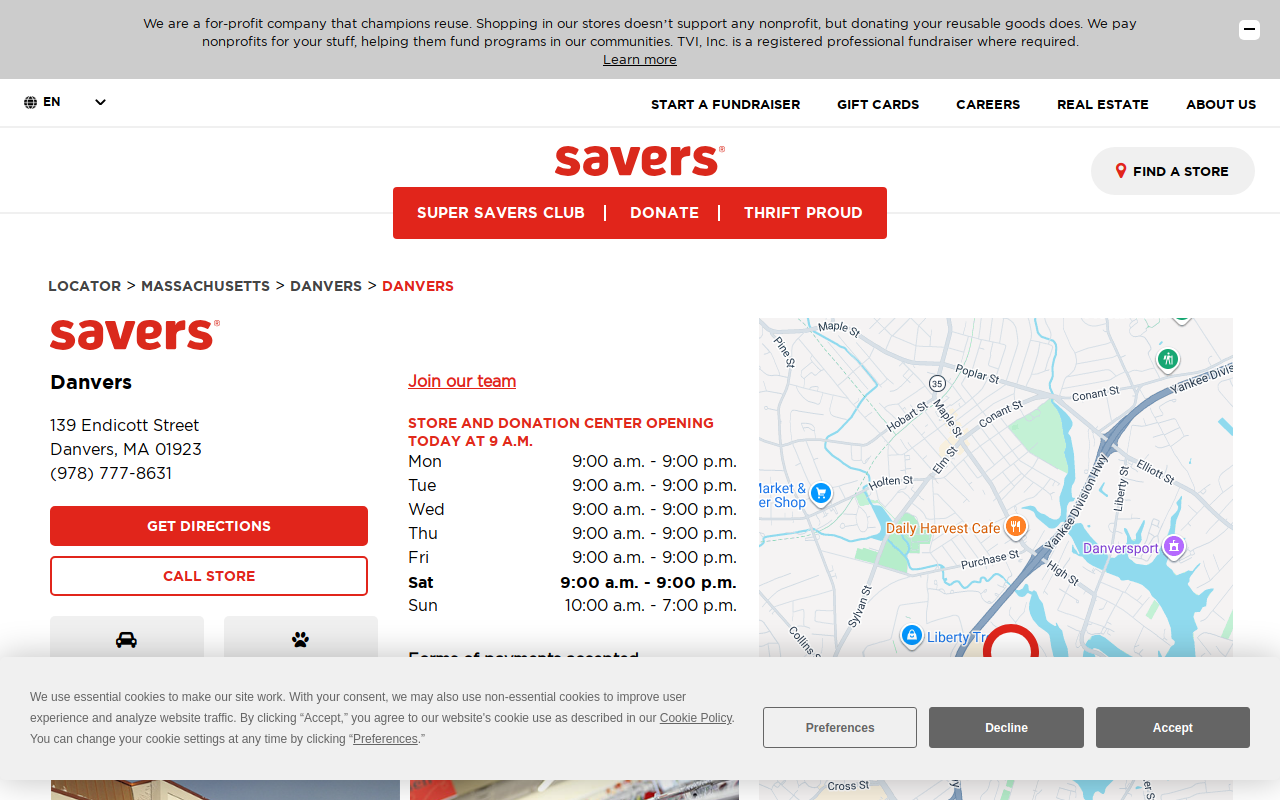Open Cookie Policy link in cookie notice
The height and width of the screenshot is (800, 1280).
(696, 718)
